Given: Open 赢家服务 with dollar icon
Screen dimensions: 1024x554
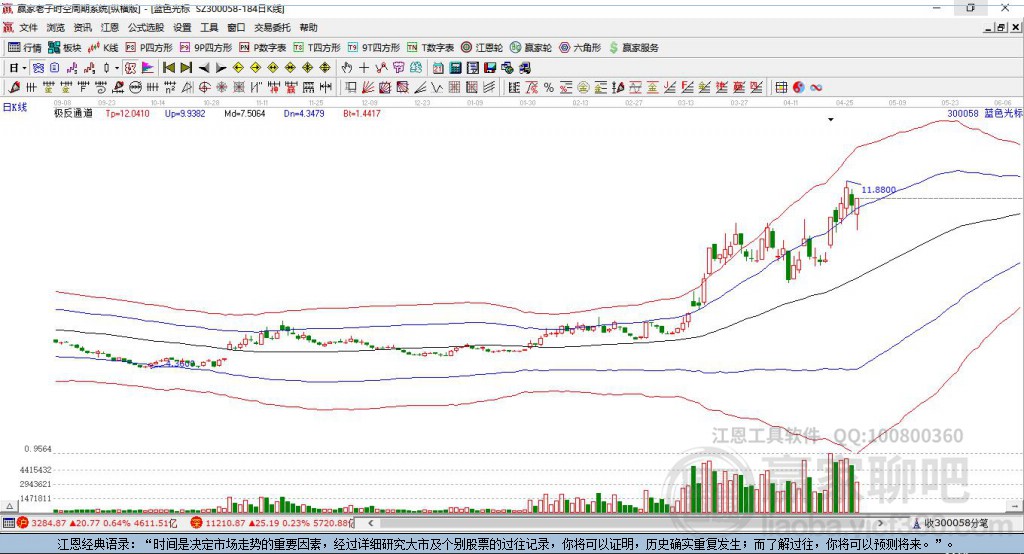Looking at the screenshot, I should click(633, 48).
